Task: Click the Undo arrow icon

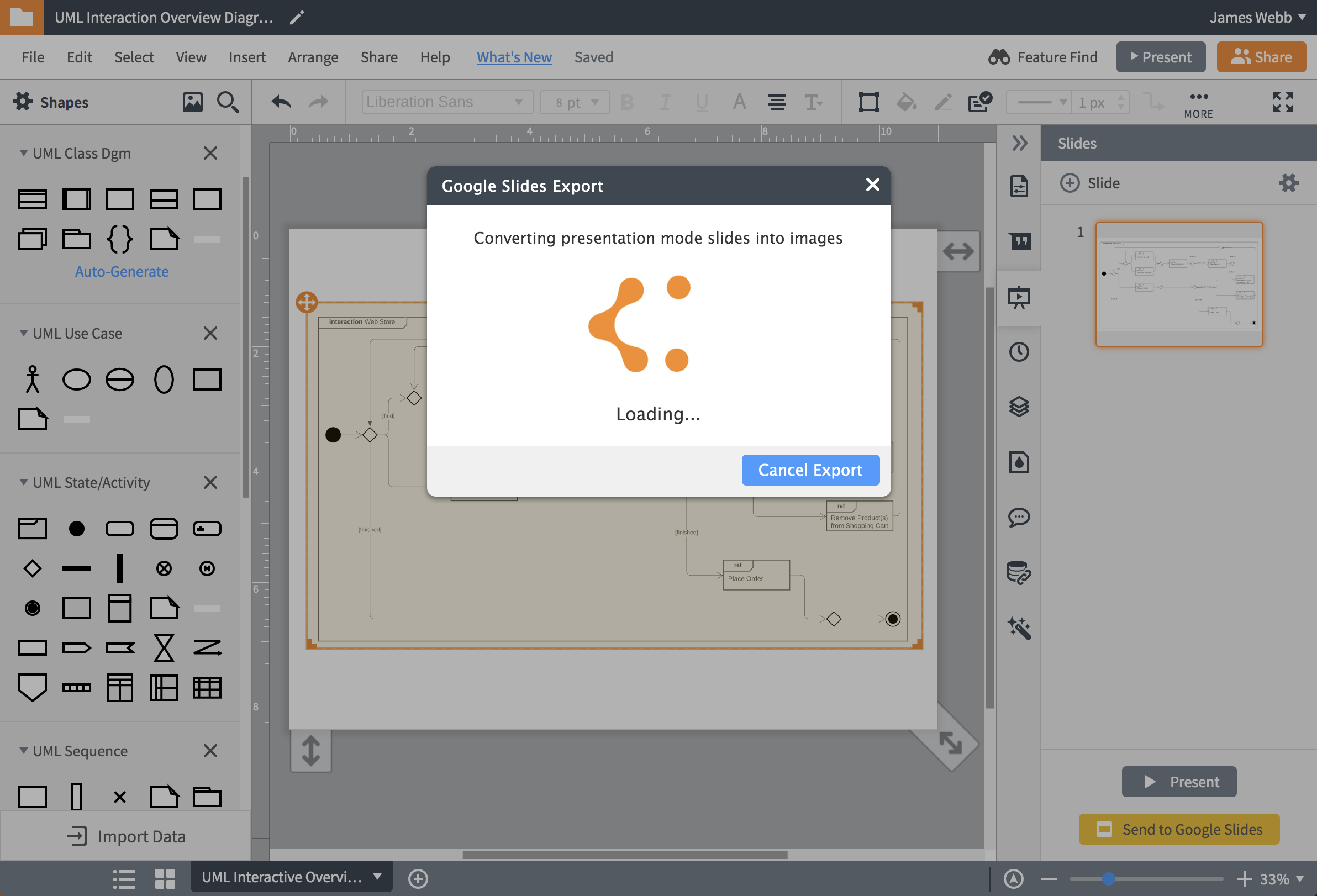Action: coord(281,100)
